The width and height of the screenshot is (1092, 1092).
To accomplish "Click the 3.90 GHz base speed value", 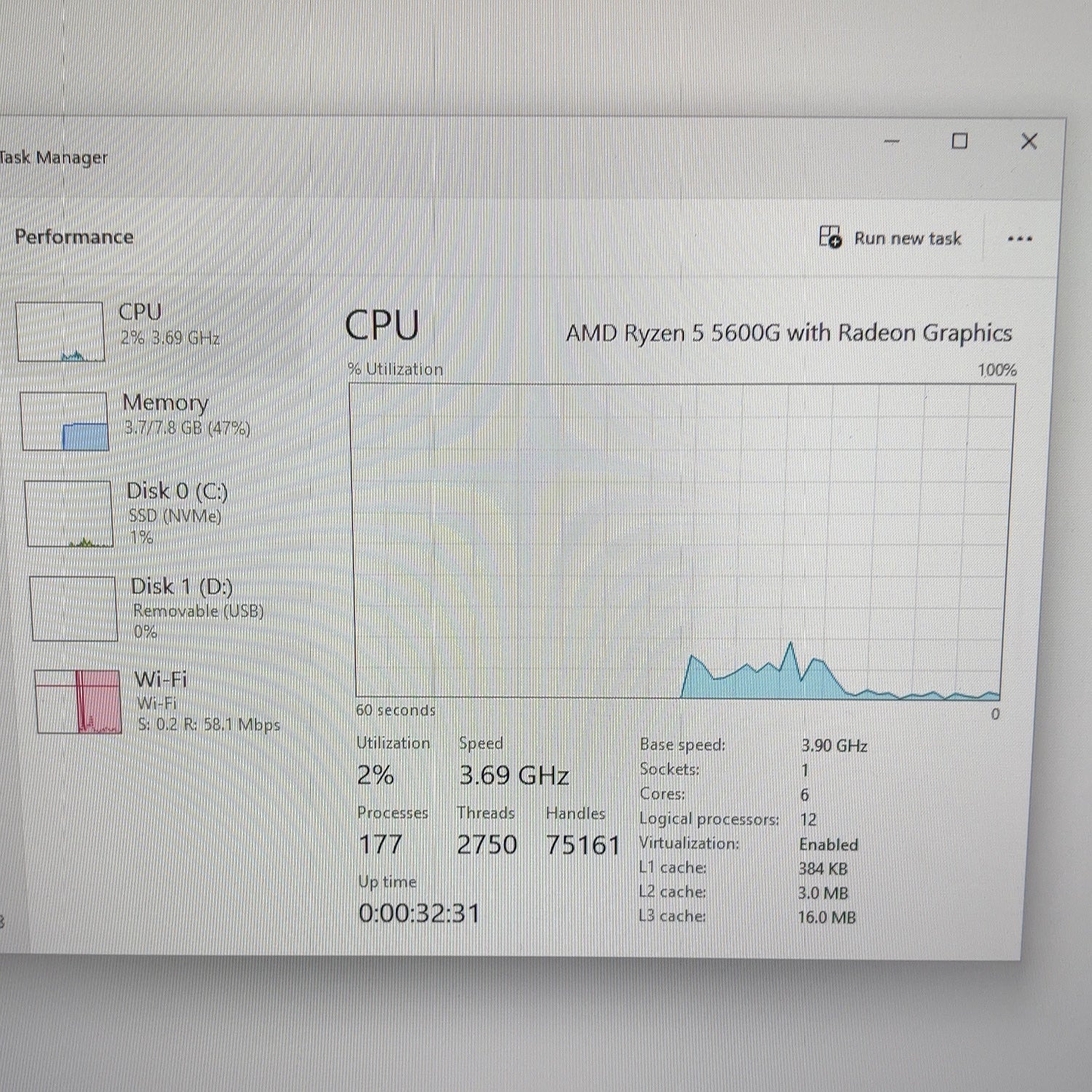I will click(834, 745).
